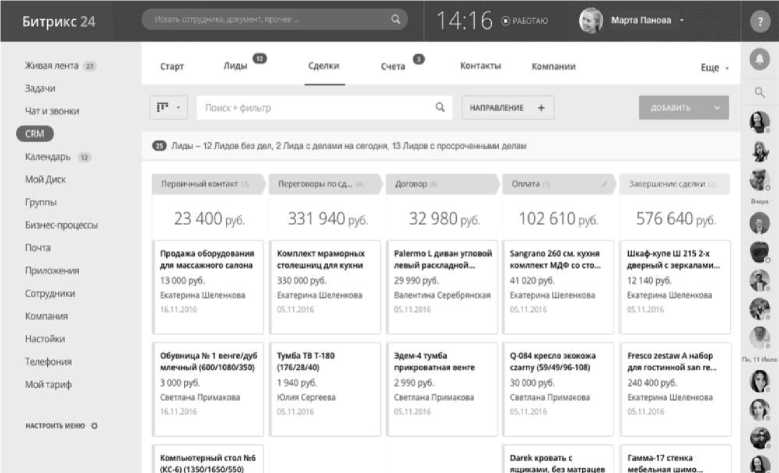Click Марта Панова's profile avatar
The image size is (779, 473).
pos(591,20)
